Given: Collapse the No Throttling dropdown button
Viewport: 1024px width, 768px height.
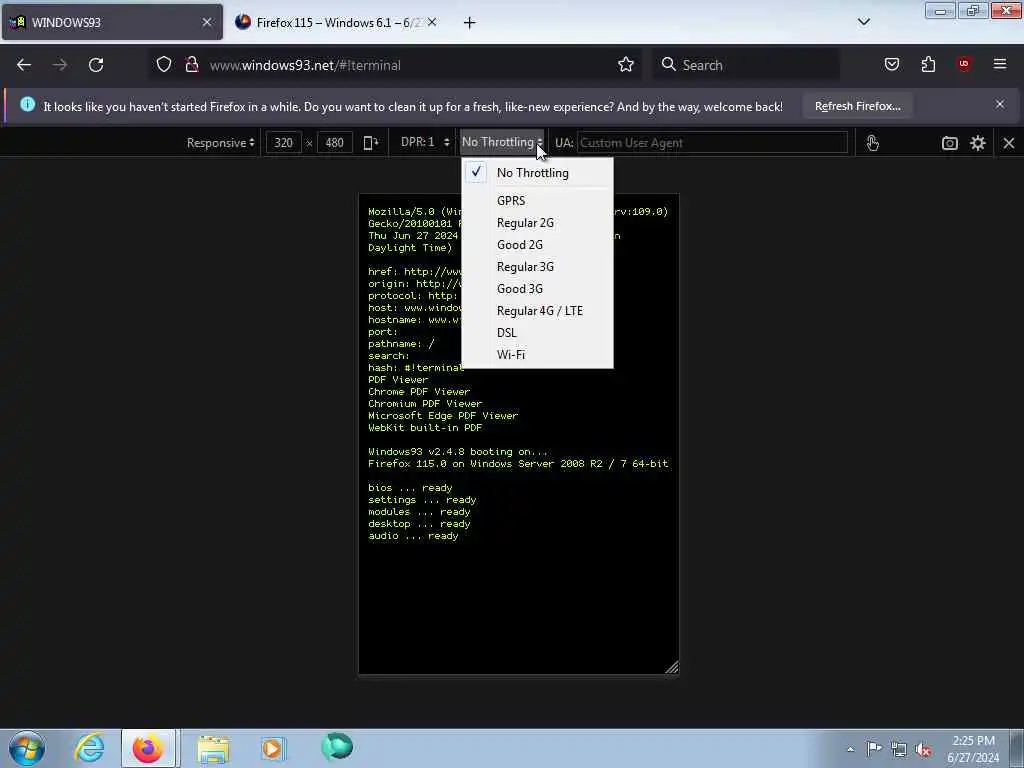Looking at the screenshot, I should [502, 142].
